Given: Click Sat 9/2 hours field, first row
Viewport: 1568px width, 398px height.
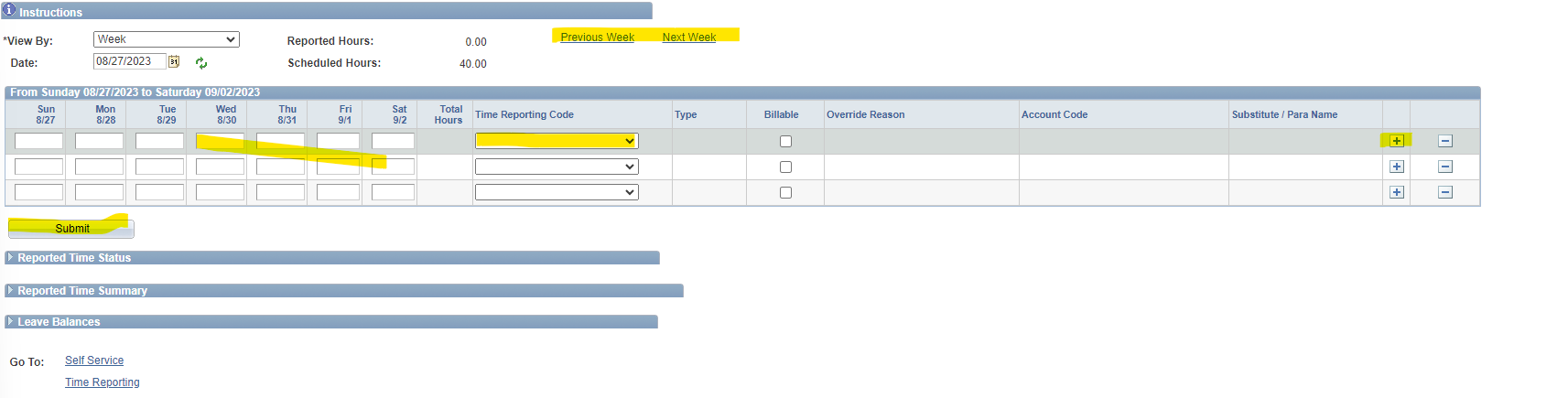Looking at the screenshot, I should tap(393, 141).
